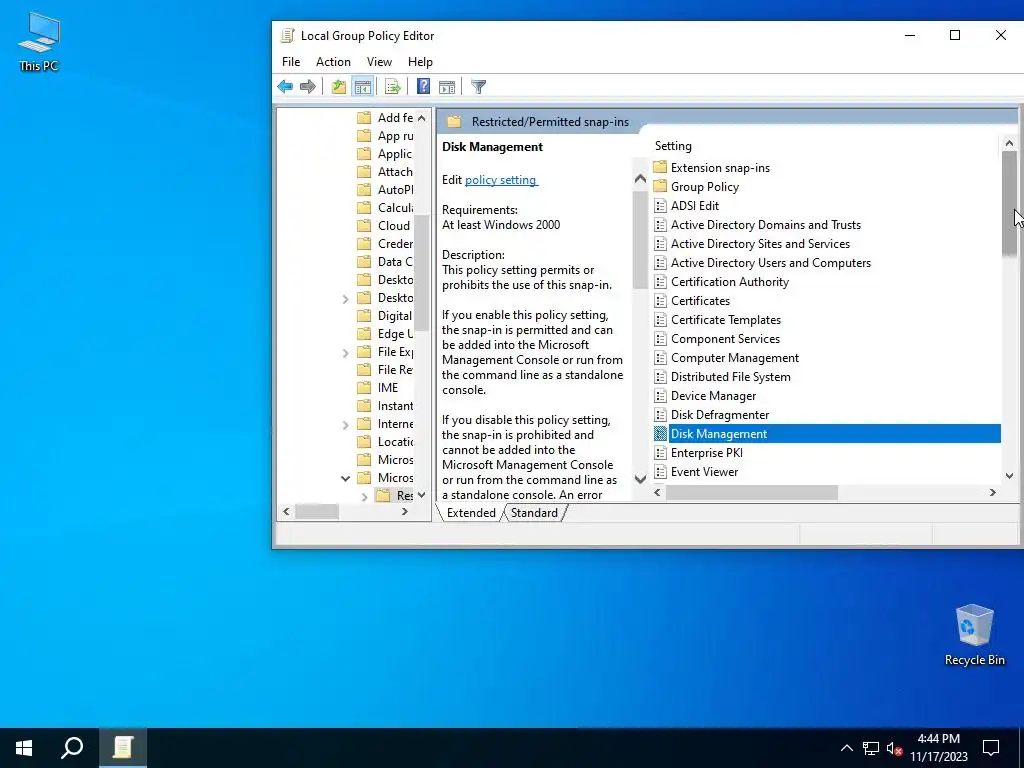Select Distributed File System setting
This screenshot has height=768, width=1024.
[x=730, y=376]
